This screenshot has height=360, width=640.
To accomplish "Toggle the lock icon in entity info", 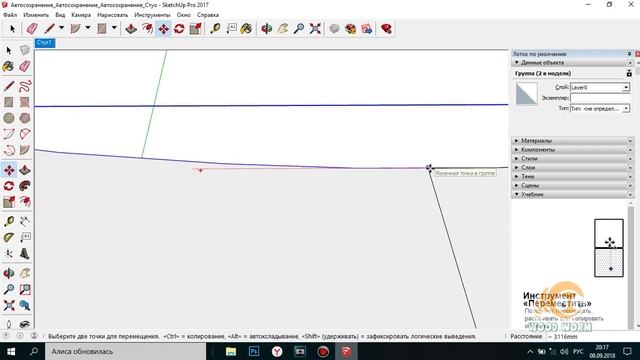I will coord(629,73).
